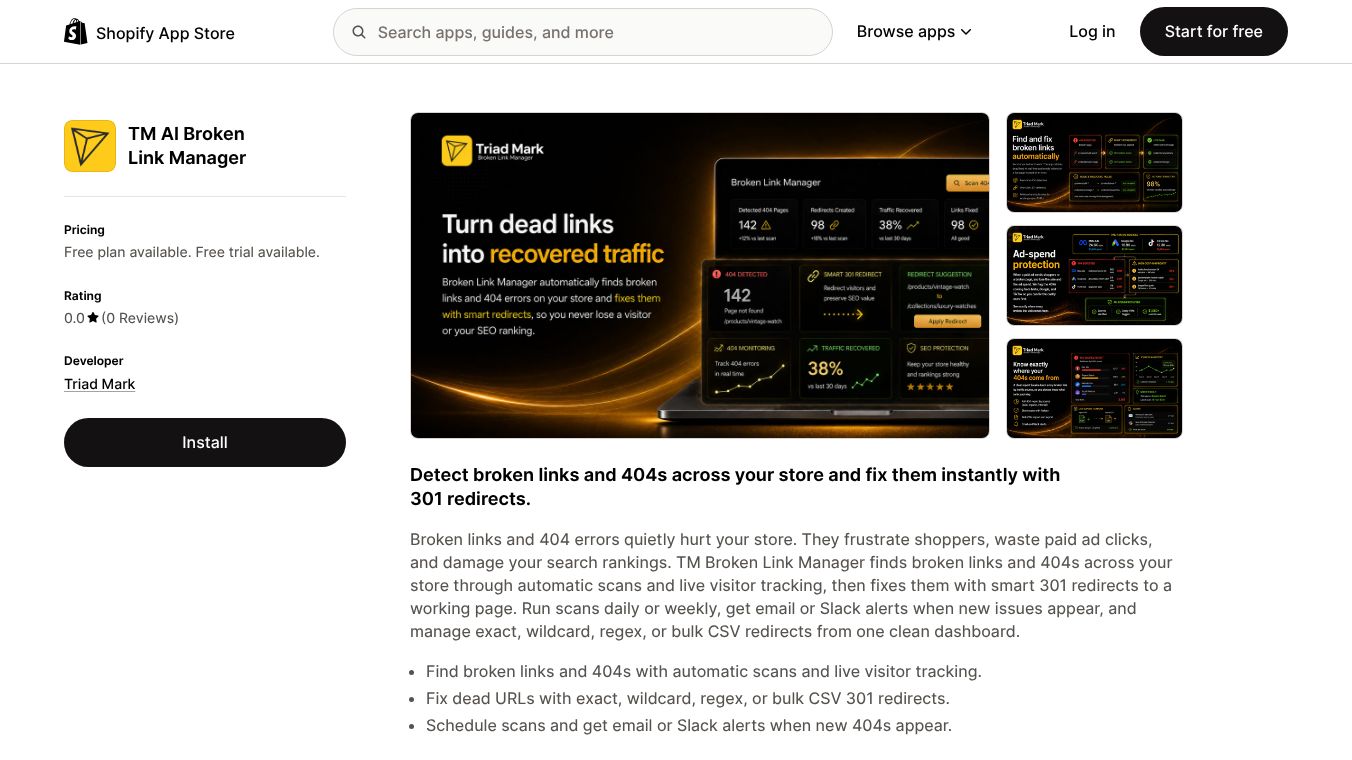Click the Install button

click(205, 442)
